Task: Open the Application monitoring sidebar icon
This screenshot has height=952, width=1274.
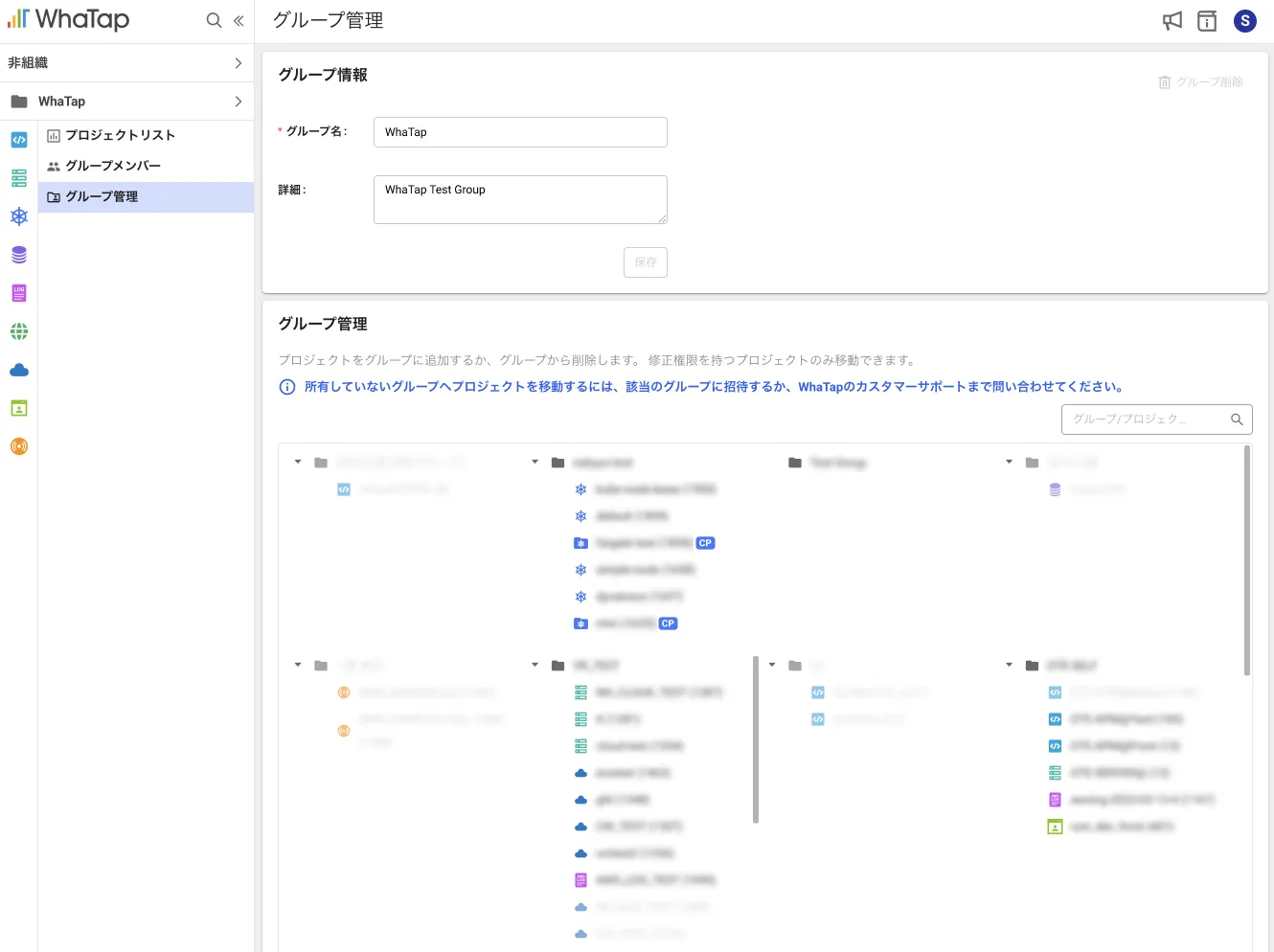Action: pos(19,140)
